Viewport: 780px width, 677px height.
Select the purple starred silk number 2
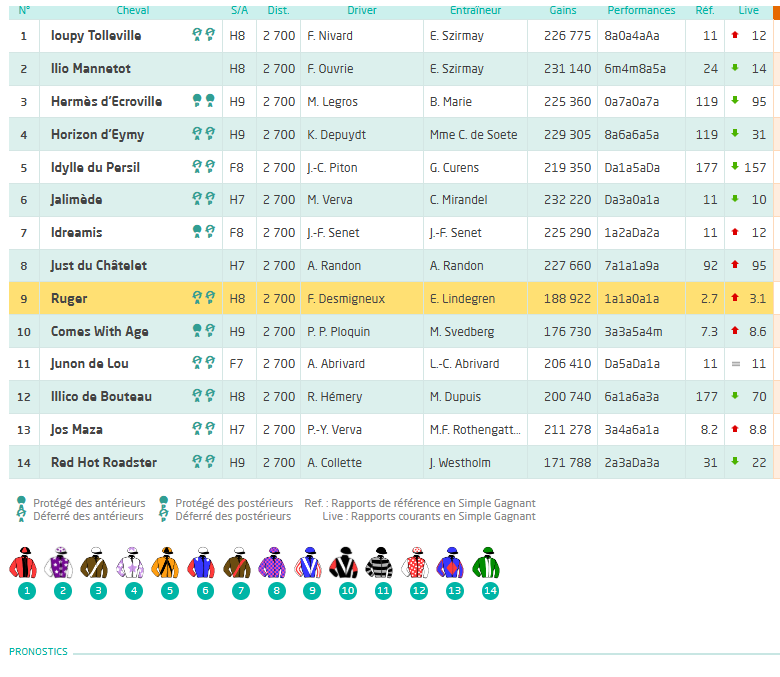(59, 563)
